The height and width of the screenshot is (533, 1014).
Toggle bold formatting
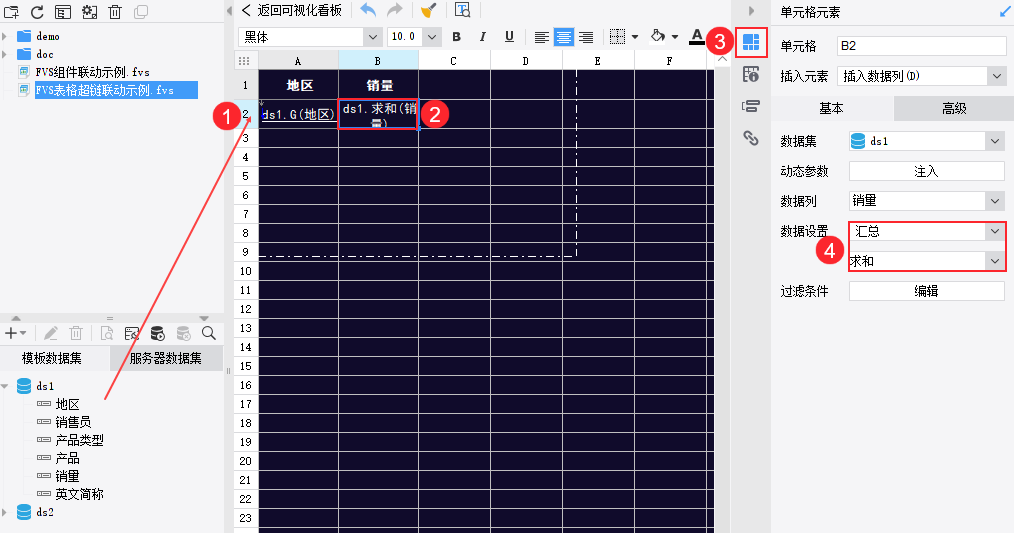pos(457,37)
